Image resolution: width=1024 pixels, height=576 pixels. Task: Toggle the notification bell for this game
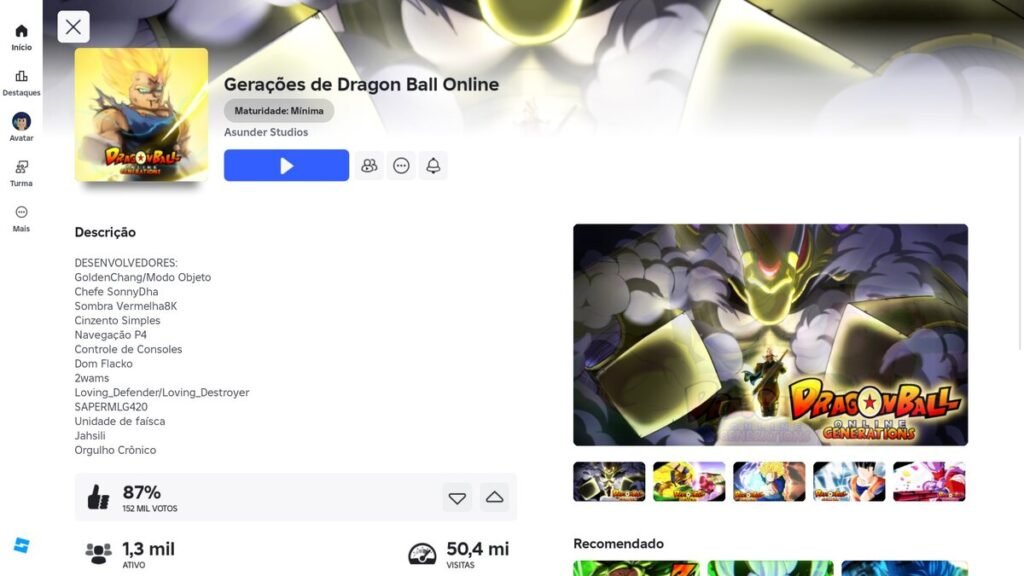click(433, 165)
